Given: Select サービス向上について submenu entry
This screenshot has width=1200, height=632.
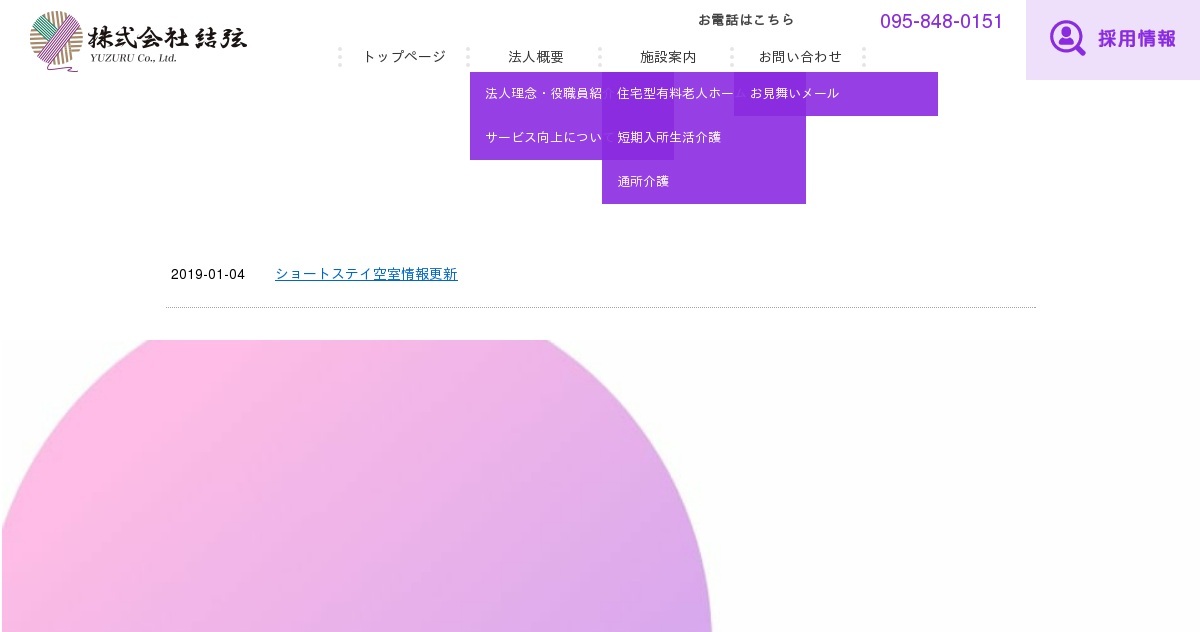Looking at the screenshot, I should pos(536,138).
